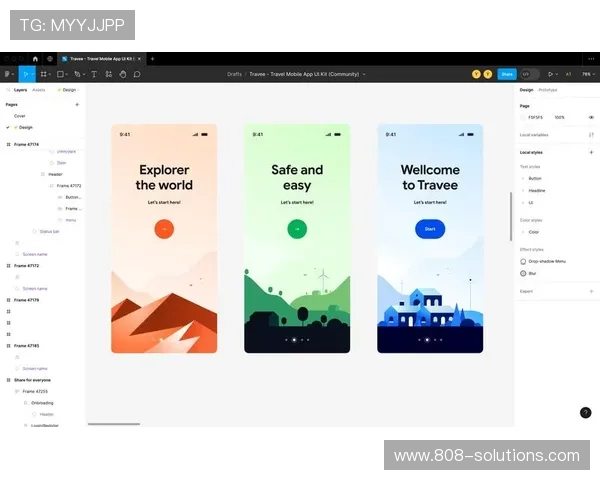Switch to the Assets tab
600x480 pixels.
click(39, 90)
